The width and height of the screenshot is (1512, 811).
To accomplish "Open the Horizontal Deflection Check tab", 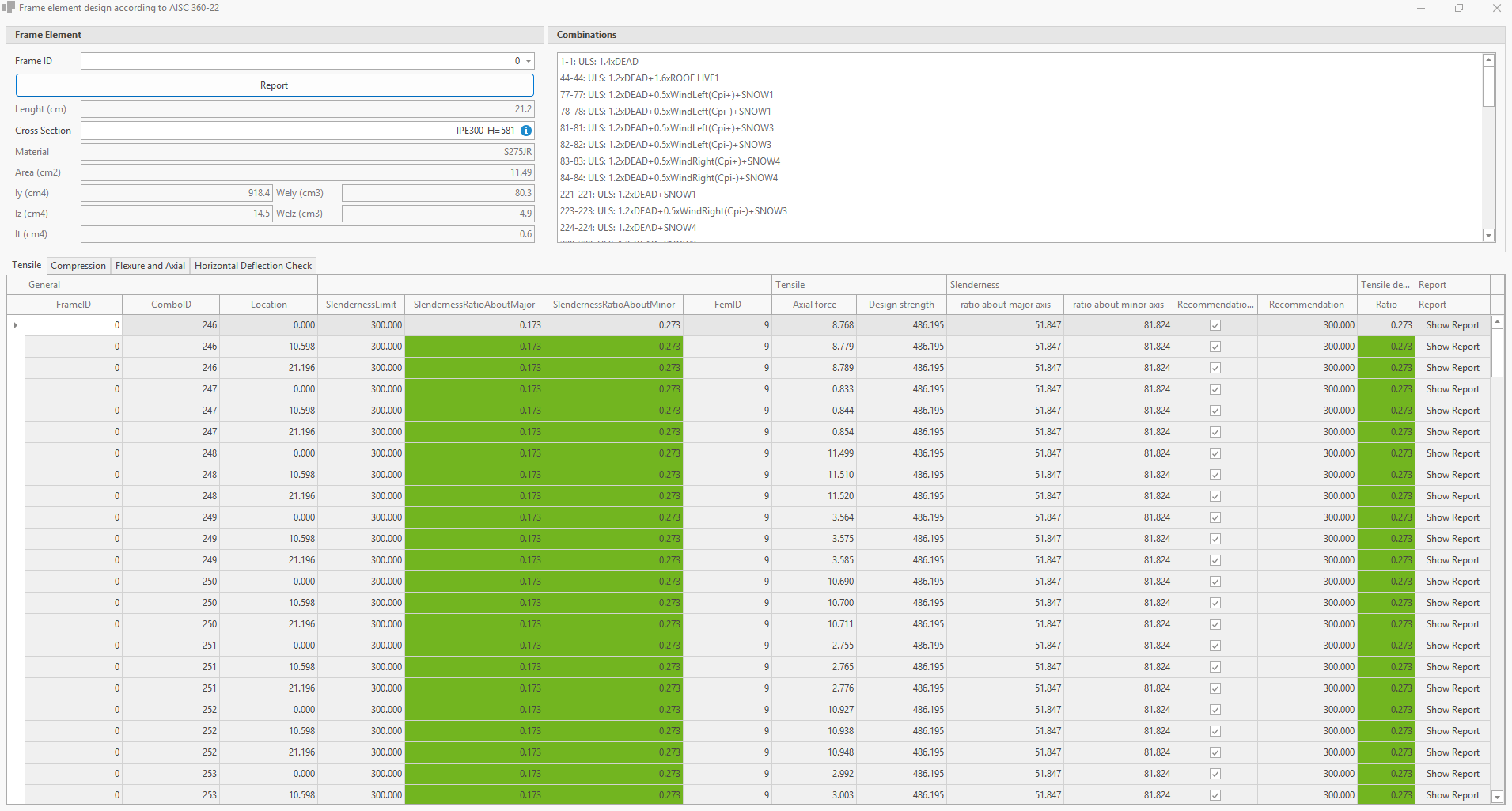I will (x=253, y=266).
